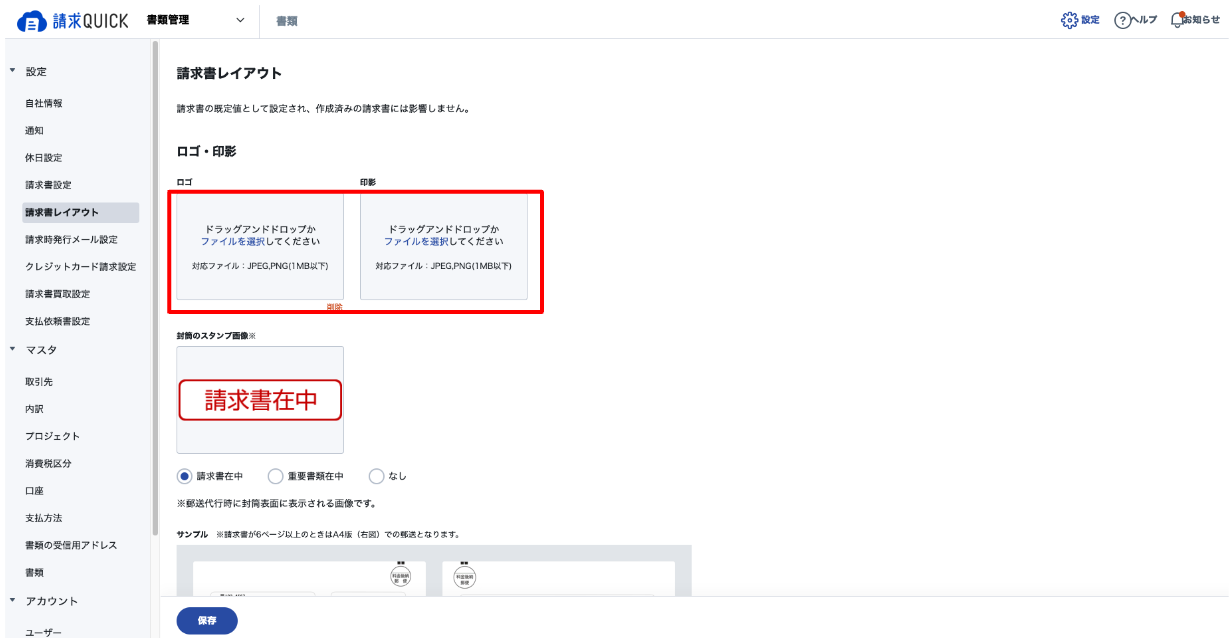Open 請求書設定 in sidebar
Viewport: 1231px width, 638px height.
pyautogui.click(x=48, y=185)
